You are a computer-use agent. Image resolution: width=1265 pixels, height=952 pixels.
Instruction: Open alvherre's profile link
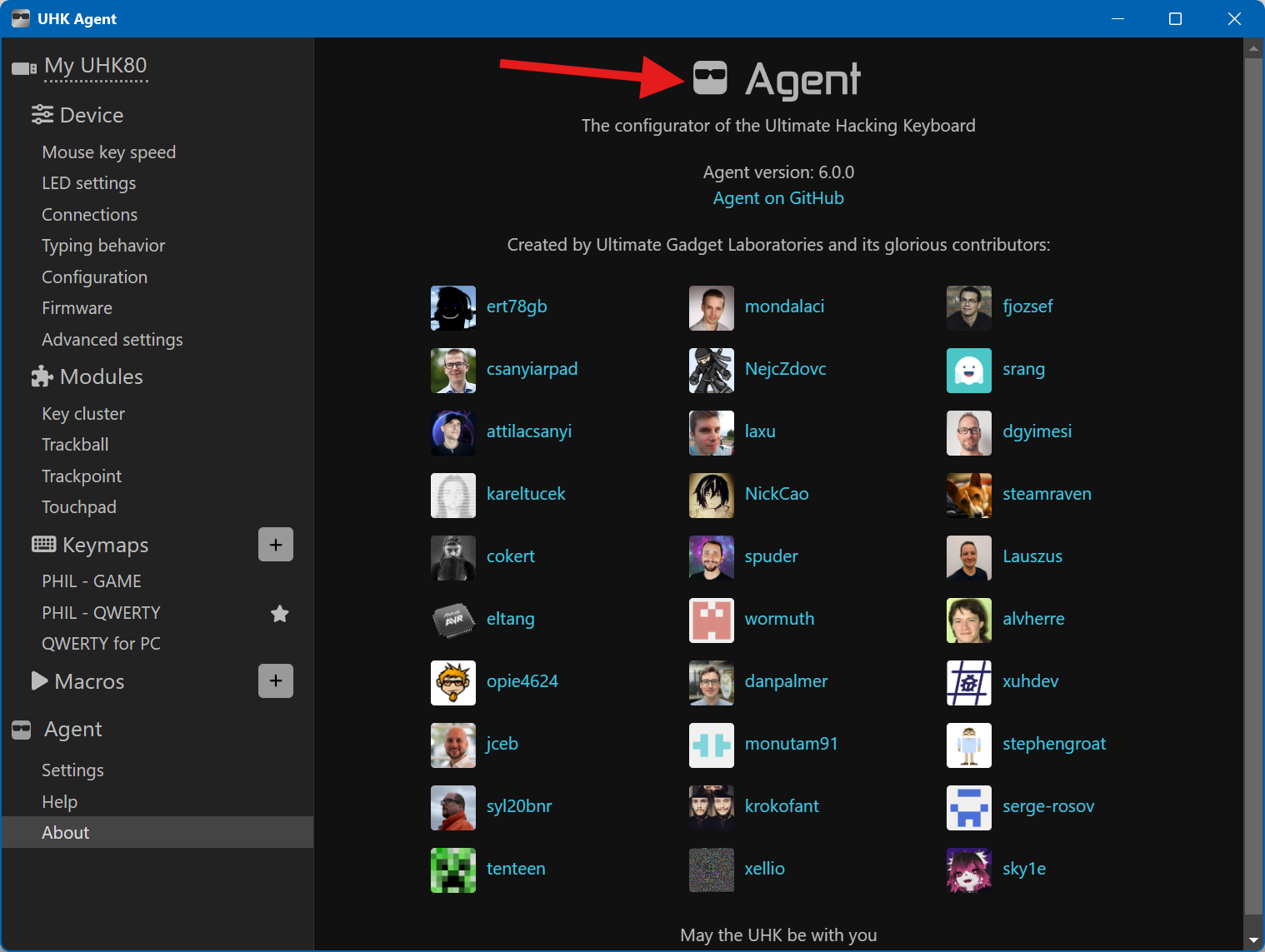pyautogui.click(x=1033, y=619)
